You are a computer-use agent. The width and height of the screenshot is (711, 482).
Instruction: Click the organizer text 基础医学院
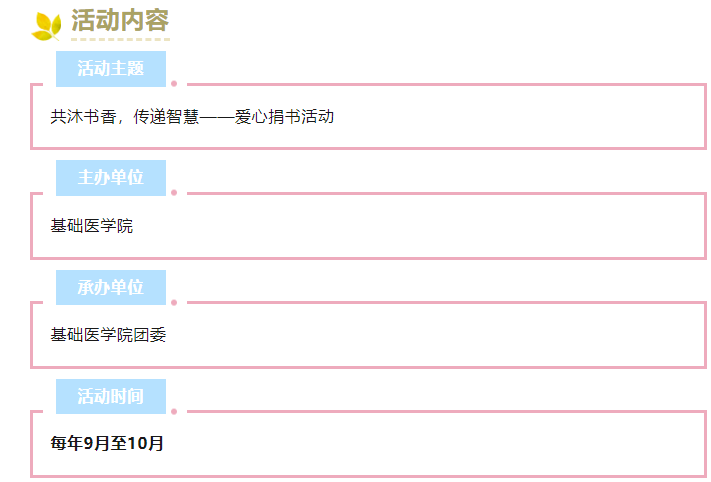(92, 226)
